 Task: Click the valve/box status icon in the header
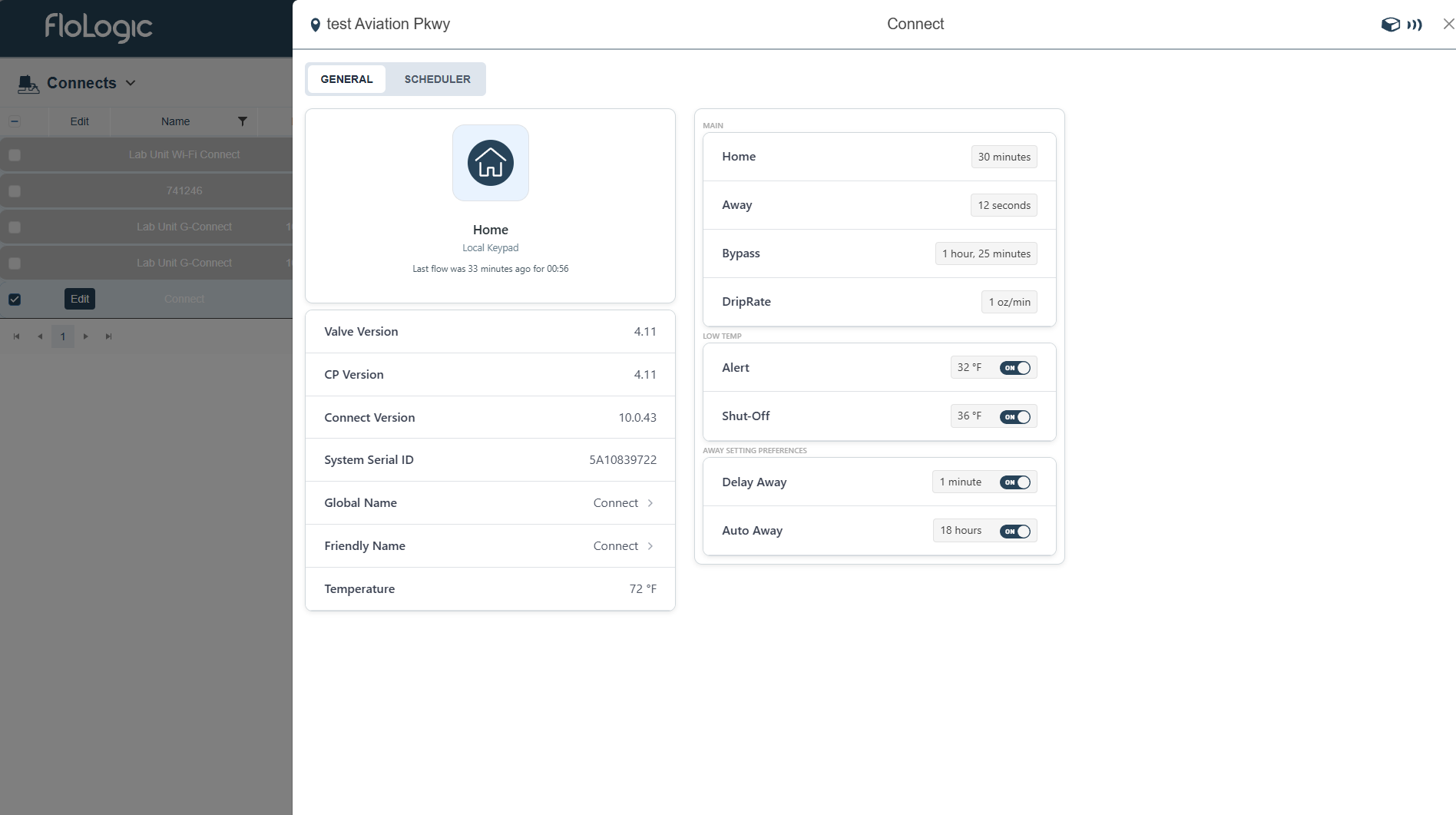click(x=1391, y=24)
